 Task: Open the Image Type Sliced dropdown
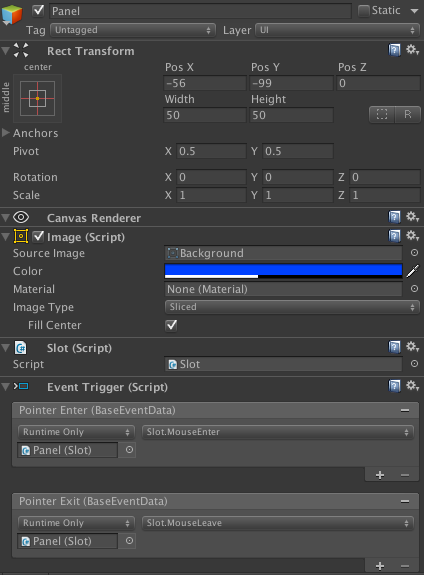click(x=292, y=307)
